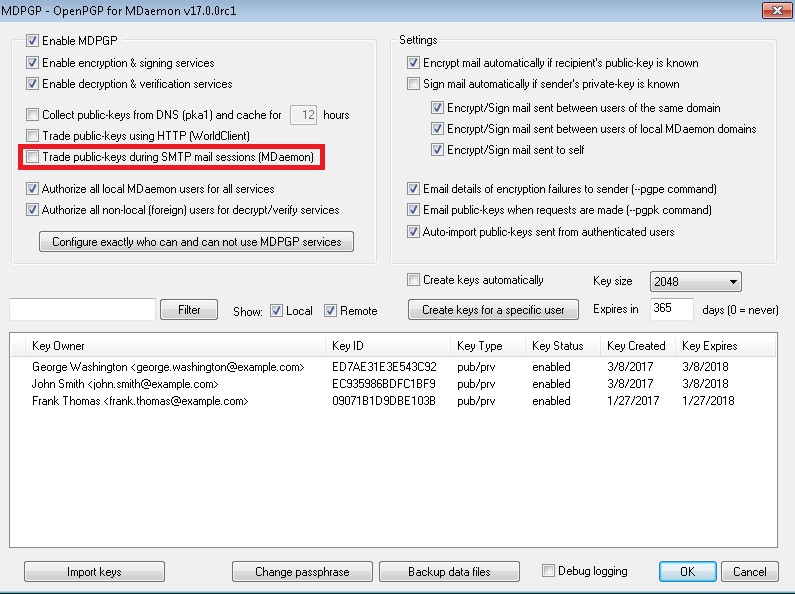This screenshot has width=795, height=594.
Task: Enable Collect public-keys from DNS (pka1)
Action: (32, 115)
